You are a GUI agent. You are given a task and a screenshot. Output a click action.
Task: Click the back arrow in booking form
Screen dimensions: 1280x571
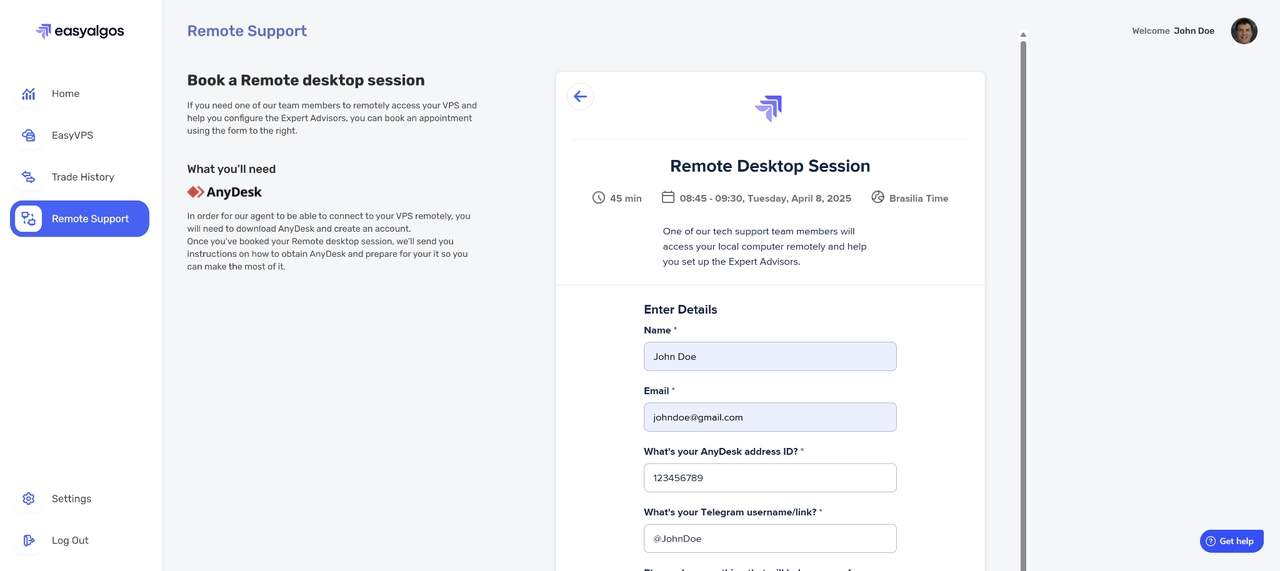[x=580, y=97]
